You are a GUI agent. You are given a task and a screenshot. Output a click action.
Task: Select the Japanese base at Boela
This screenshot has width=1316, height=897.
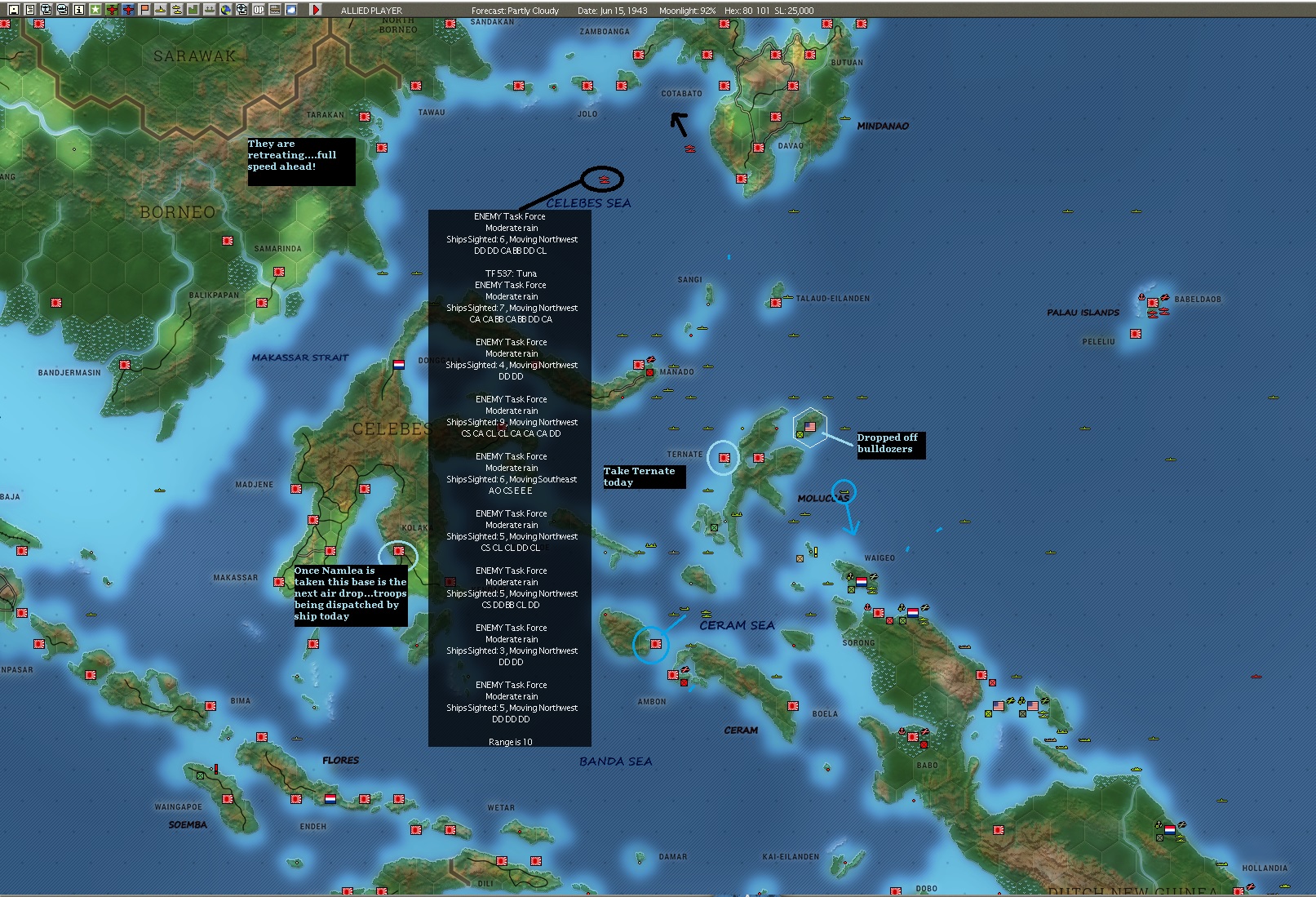click(x=792, y=706)
